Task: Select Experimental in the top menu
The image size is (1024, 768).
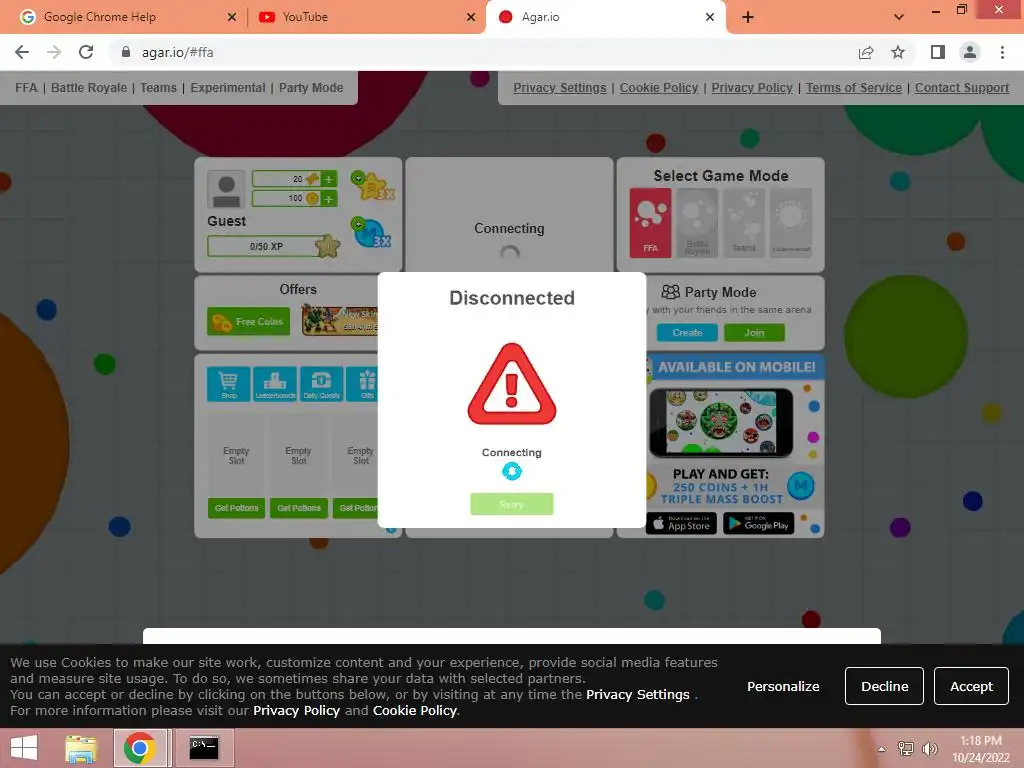Action: coord(228,88)
